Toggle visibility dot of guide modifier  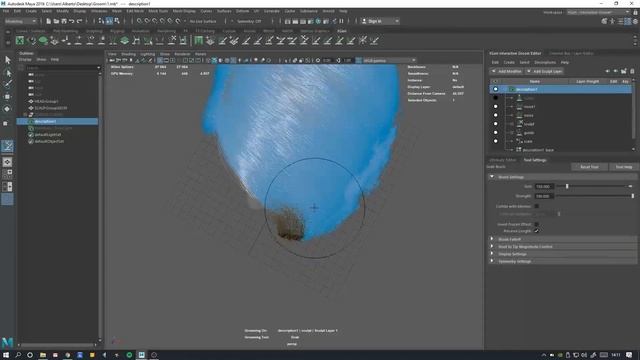click(x=496, y=133)
